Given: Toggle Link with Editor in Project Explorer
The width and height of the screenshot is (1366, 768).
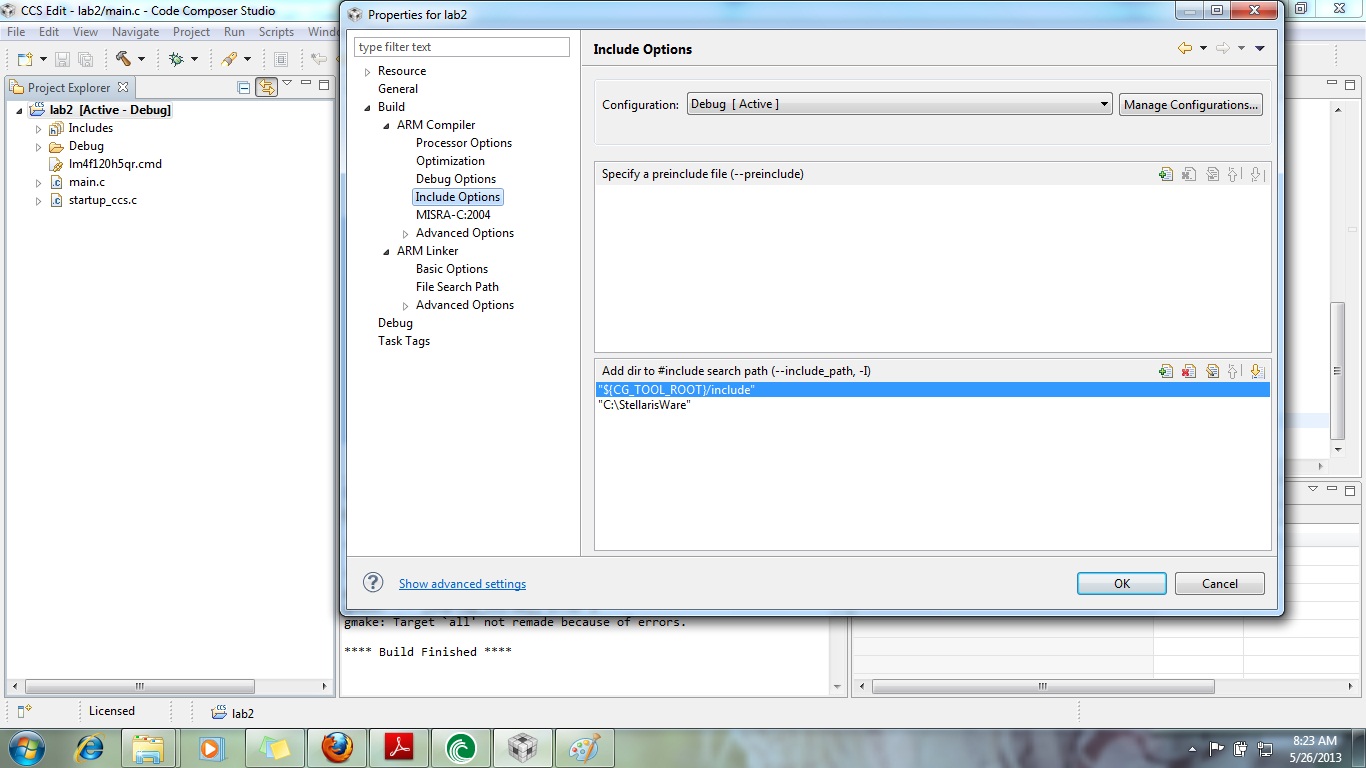Looking at the screenshot, I should pos(266,88).
